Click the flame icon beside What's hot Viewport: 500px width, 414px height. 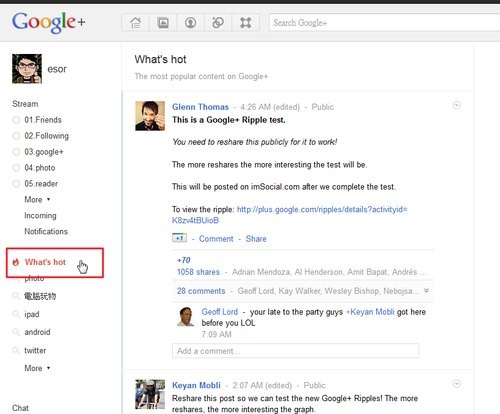click(16, 262)
